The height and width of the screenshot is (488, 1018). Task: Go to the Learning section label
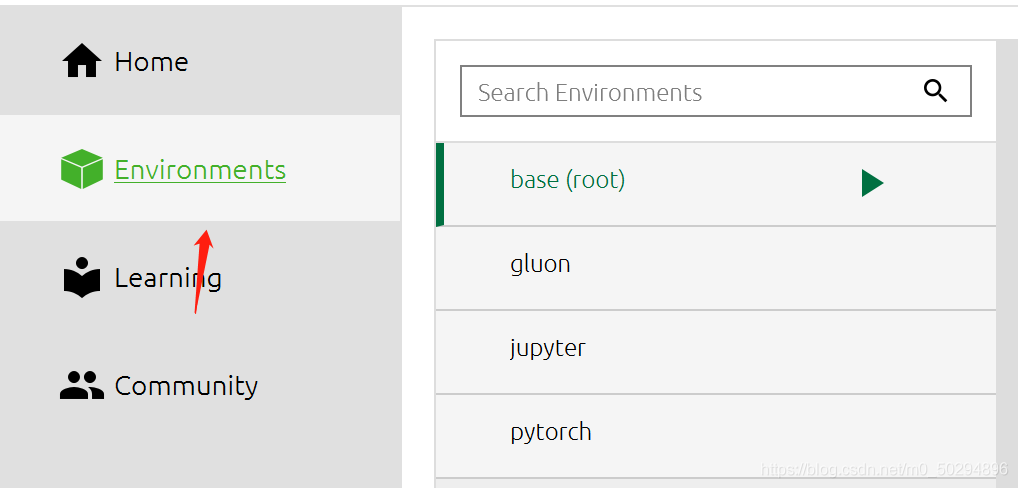tap(168, 278)
